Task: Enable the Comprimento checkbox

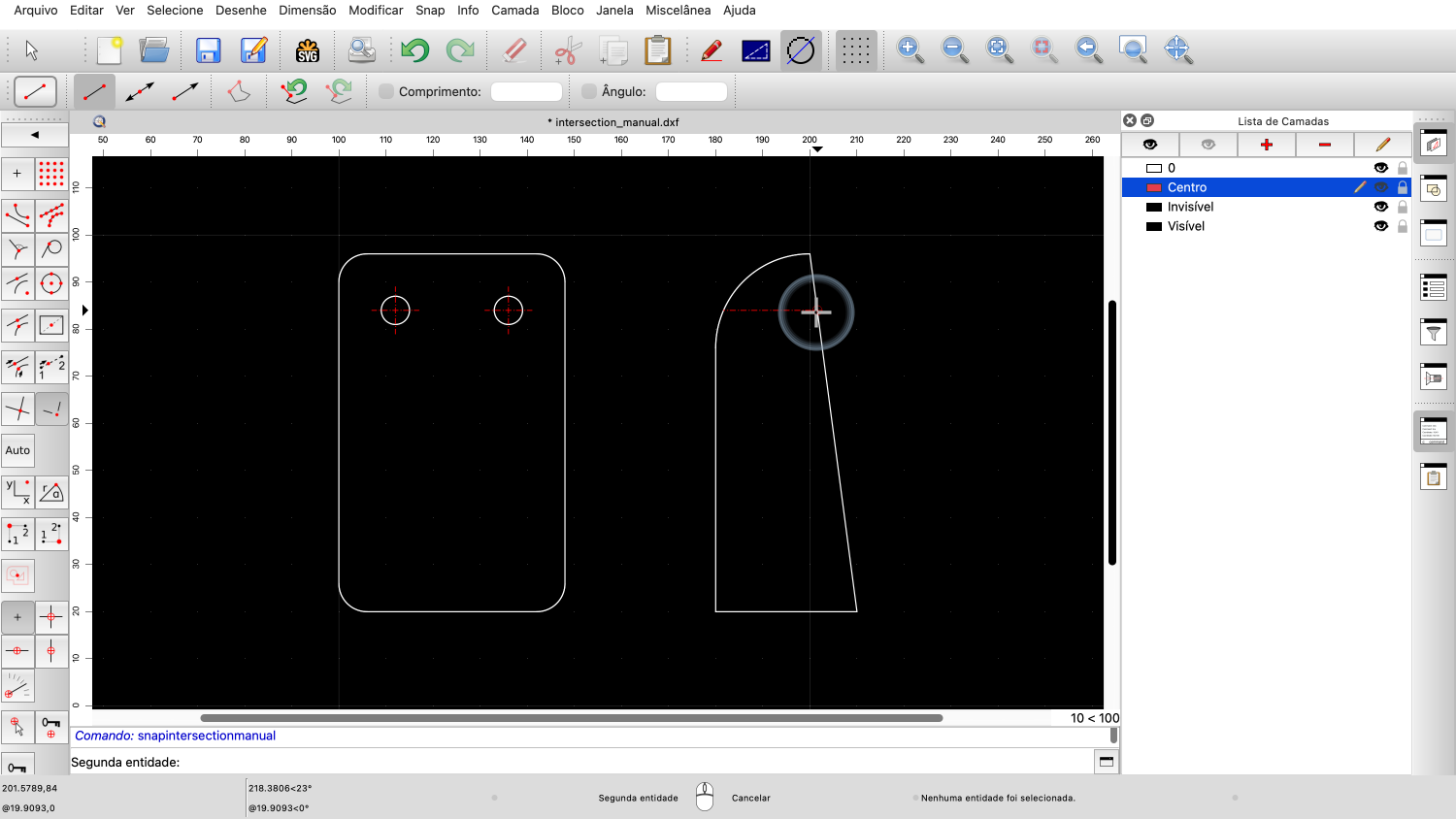Action: (x=386, y=91)
